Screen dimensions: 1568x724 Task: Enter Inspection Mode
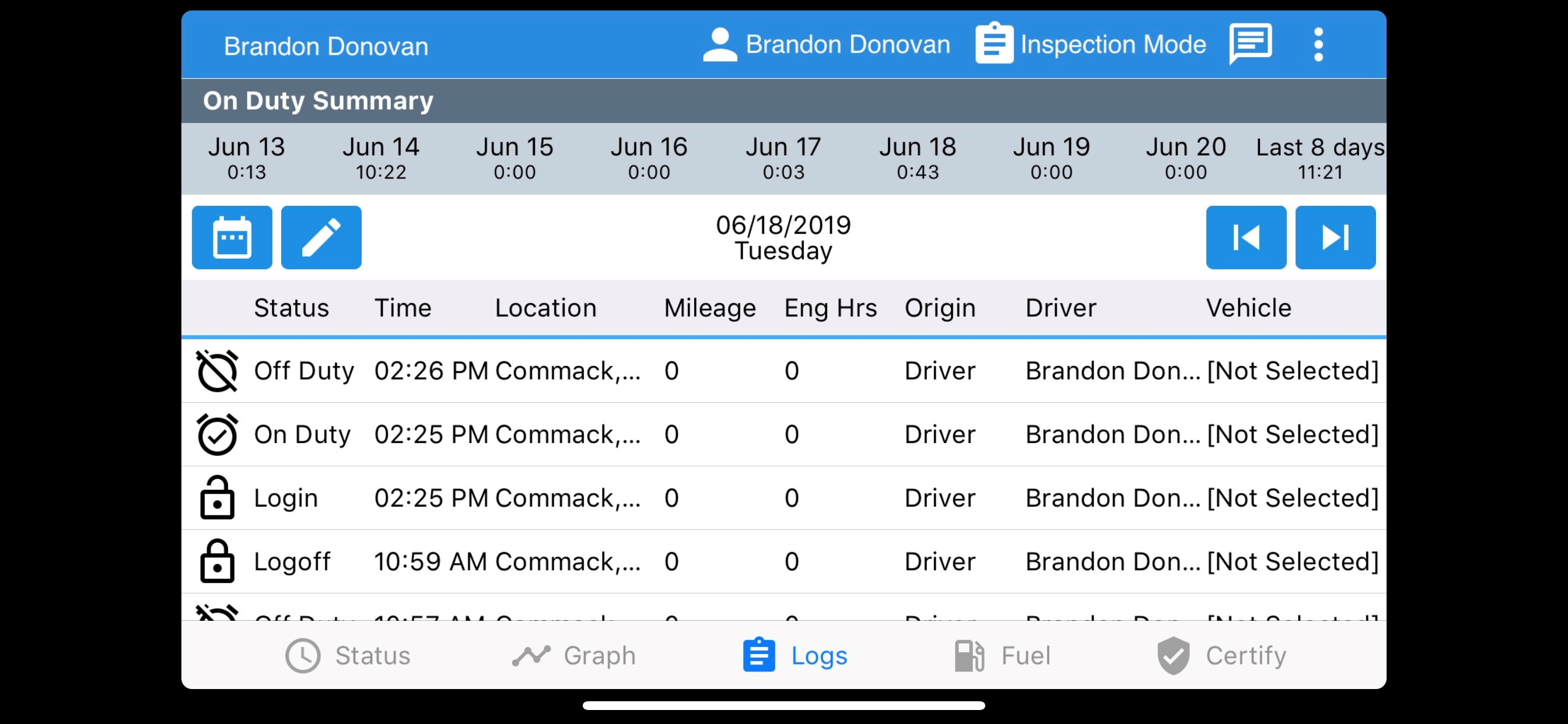[1091, 44]
